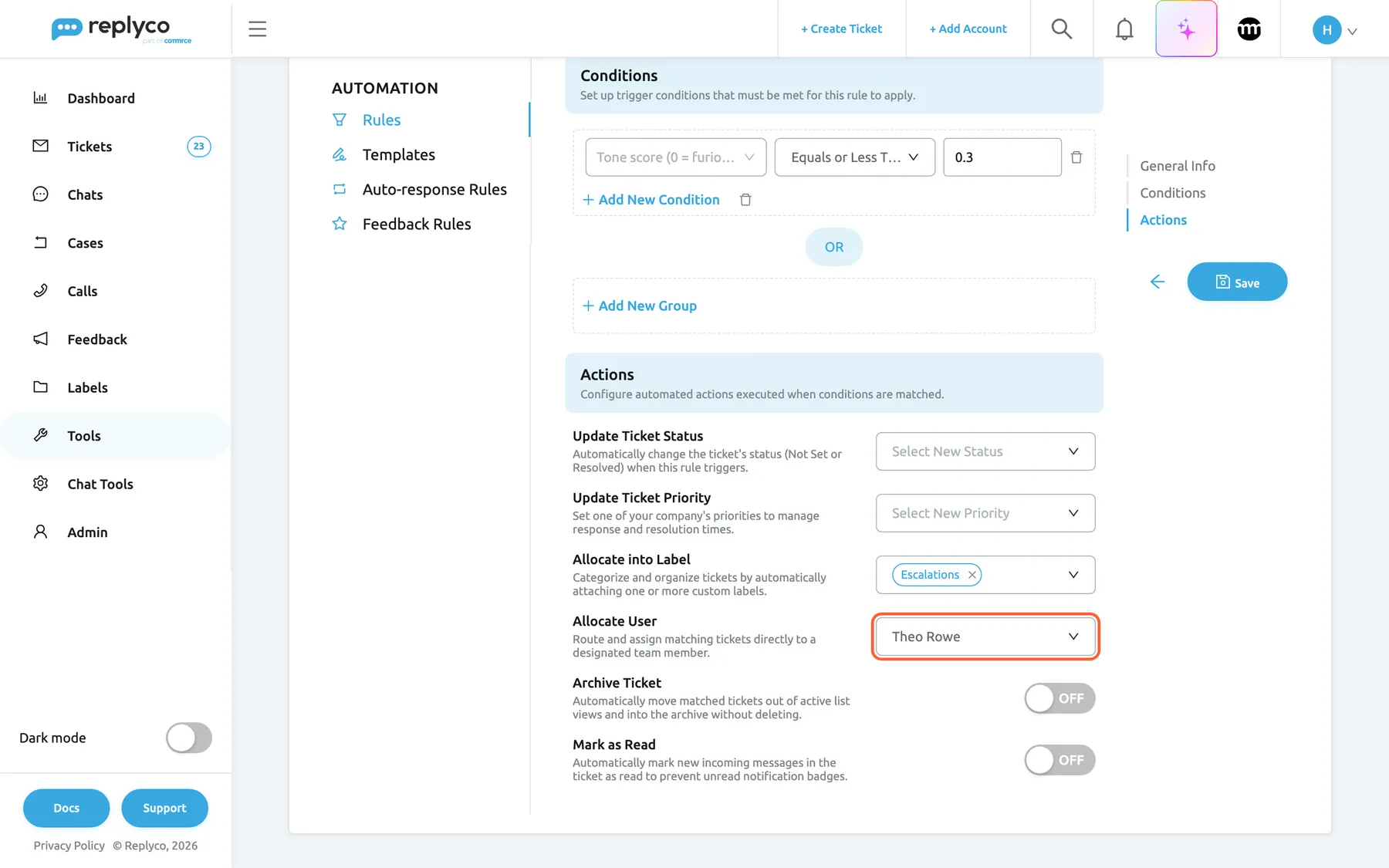This screenshot has width=1389, height=868.
Task: Open the notifications bell
Action: click(x=1124, y=29)
